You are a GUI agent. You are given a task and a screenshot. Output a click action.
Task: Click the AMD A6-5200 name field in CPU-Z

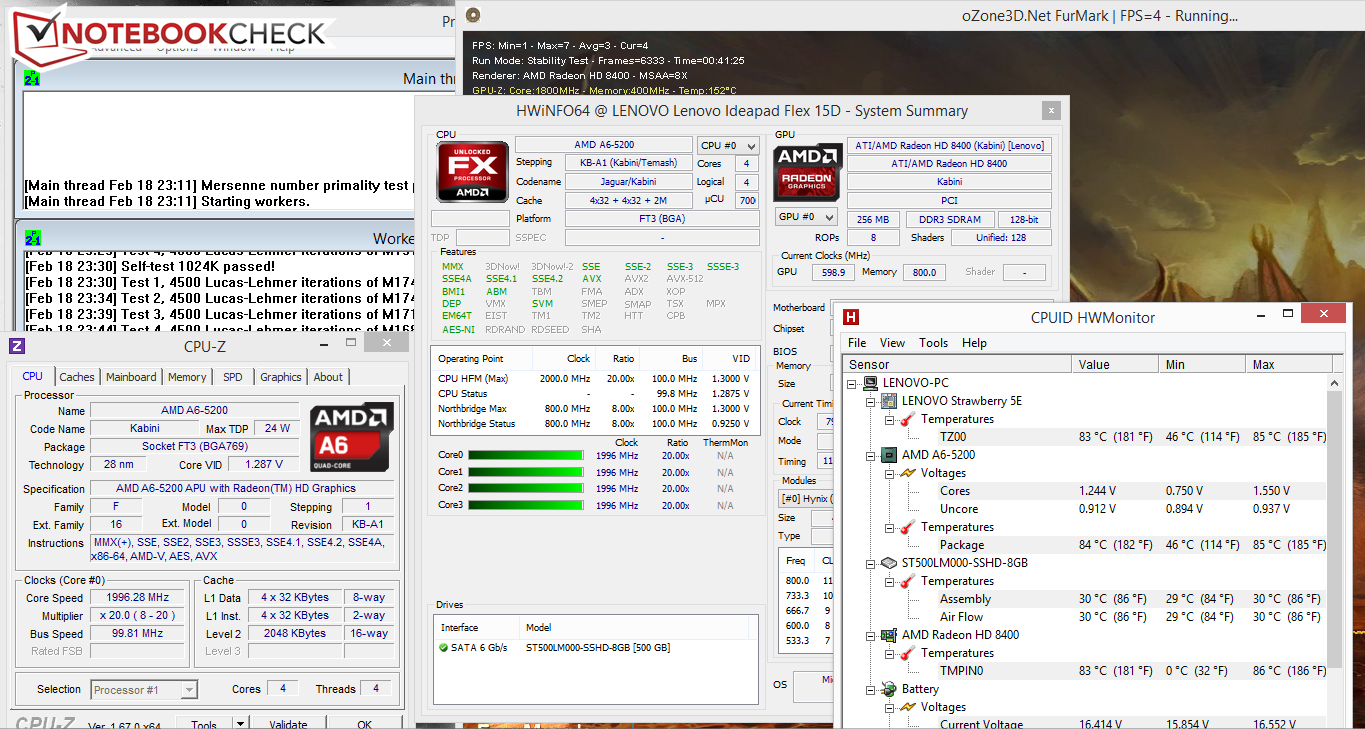coord(194,410)
